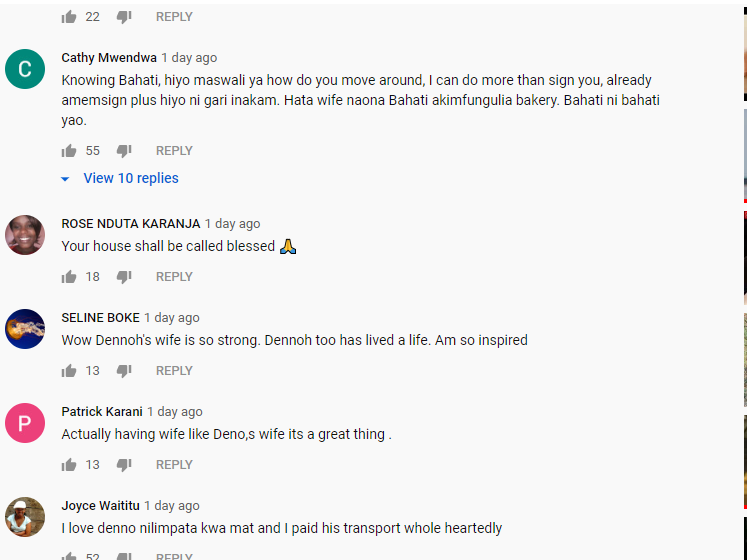The image size is (747, 560).
Task: Like Patrick Karani's comment
Action: pyautogui.click(x=69, y=465)
